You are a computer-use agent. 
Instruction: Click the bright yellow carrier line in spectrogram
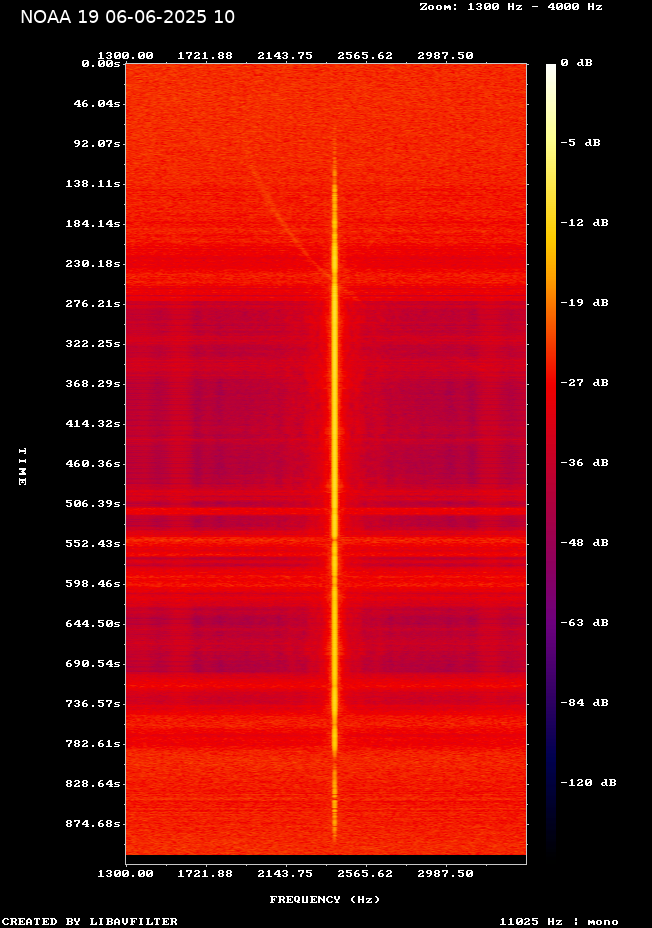tap(335, 482)
